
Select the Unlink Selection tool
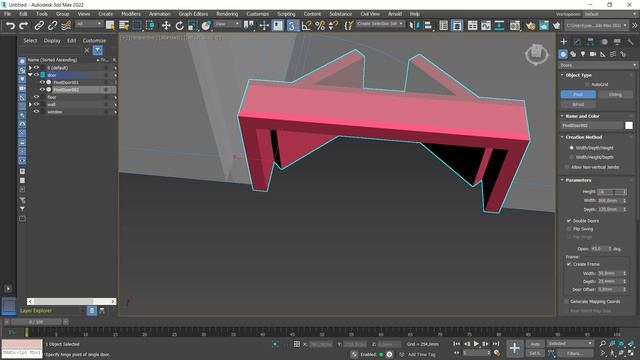click(x=52, y=26)
